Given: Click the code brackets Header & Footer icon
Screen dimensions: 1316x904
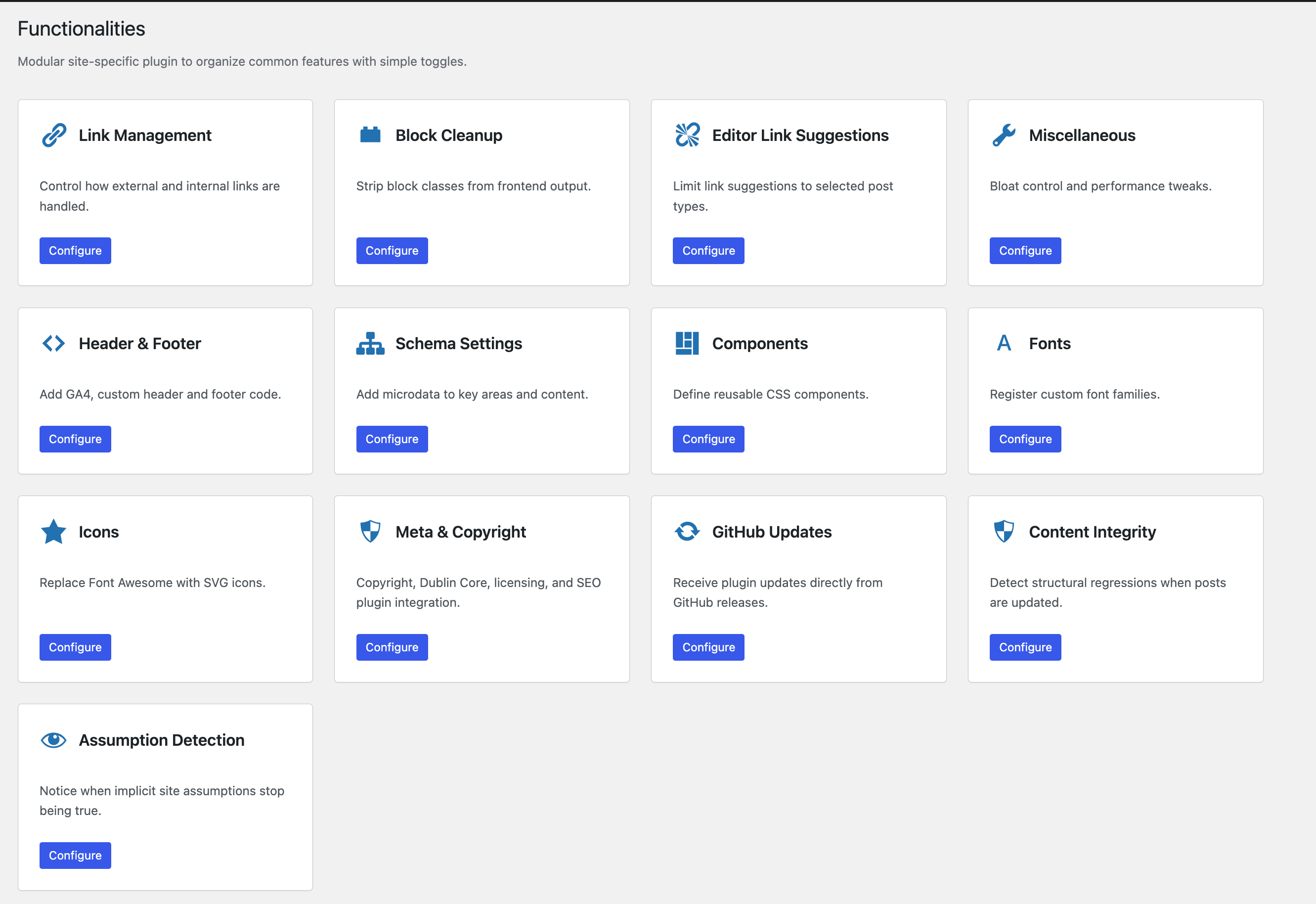Looking at the screenshot, I should [54, 343].
